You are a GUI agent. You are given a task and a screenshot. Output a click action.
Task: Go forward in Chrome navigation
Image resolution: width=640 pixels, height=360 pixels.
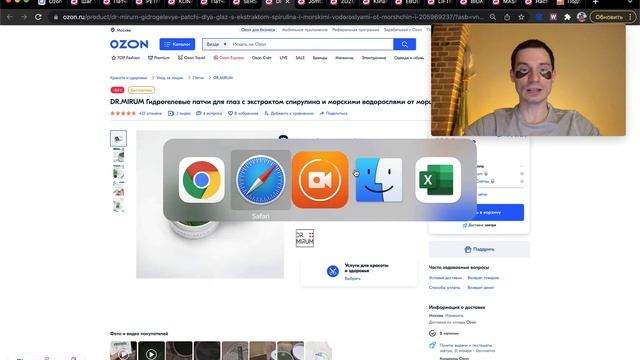coord(24,17)
